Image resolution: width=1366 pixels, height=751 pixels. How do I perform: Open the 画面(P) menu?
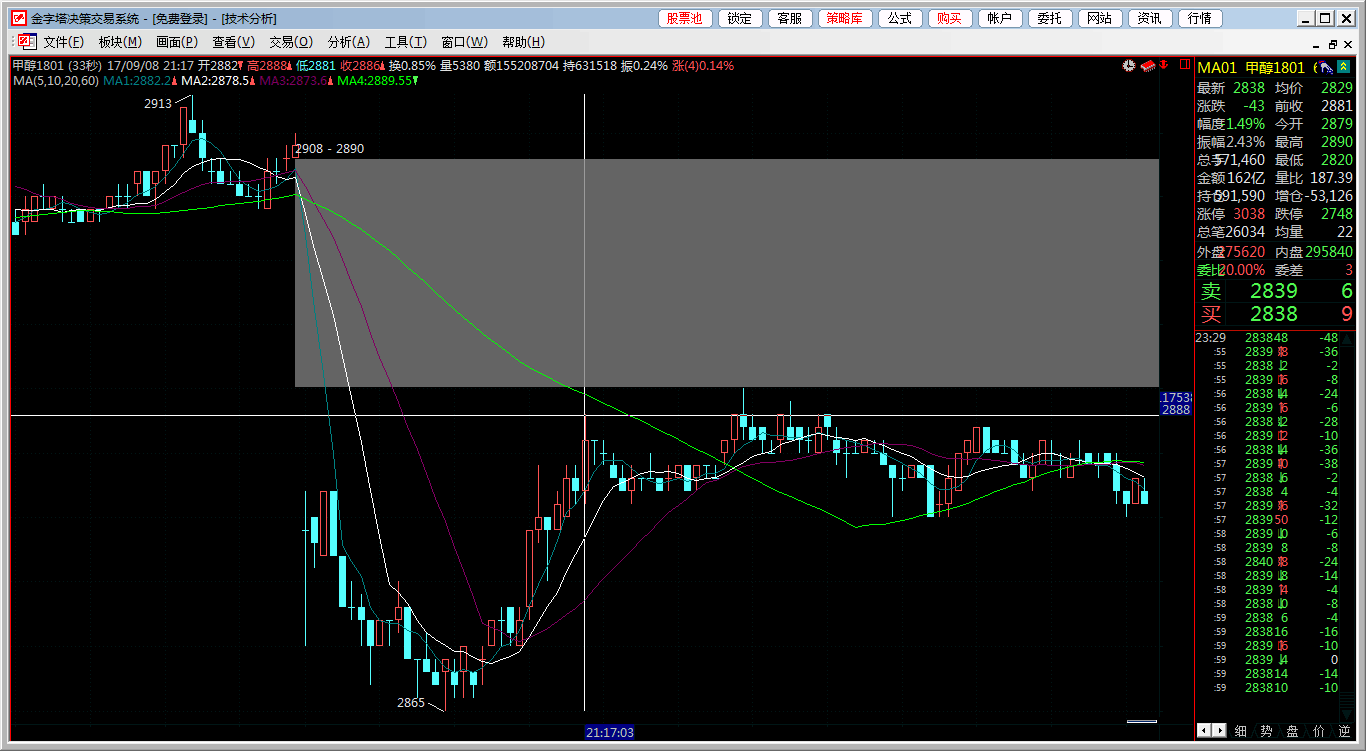coord(177,42)
